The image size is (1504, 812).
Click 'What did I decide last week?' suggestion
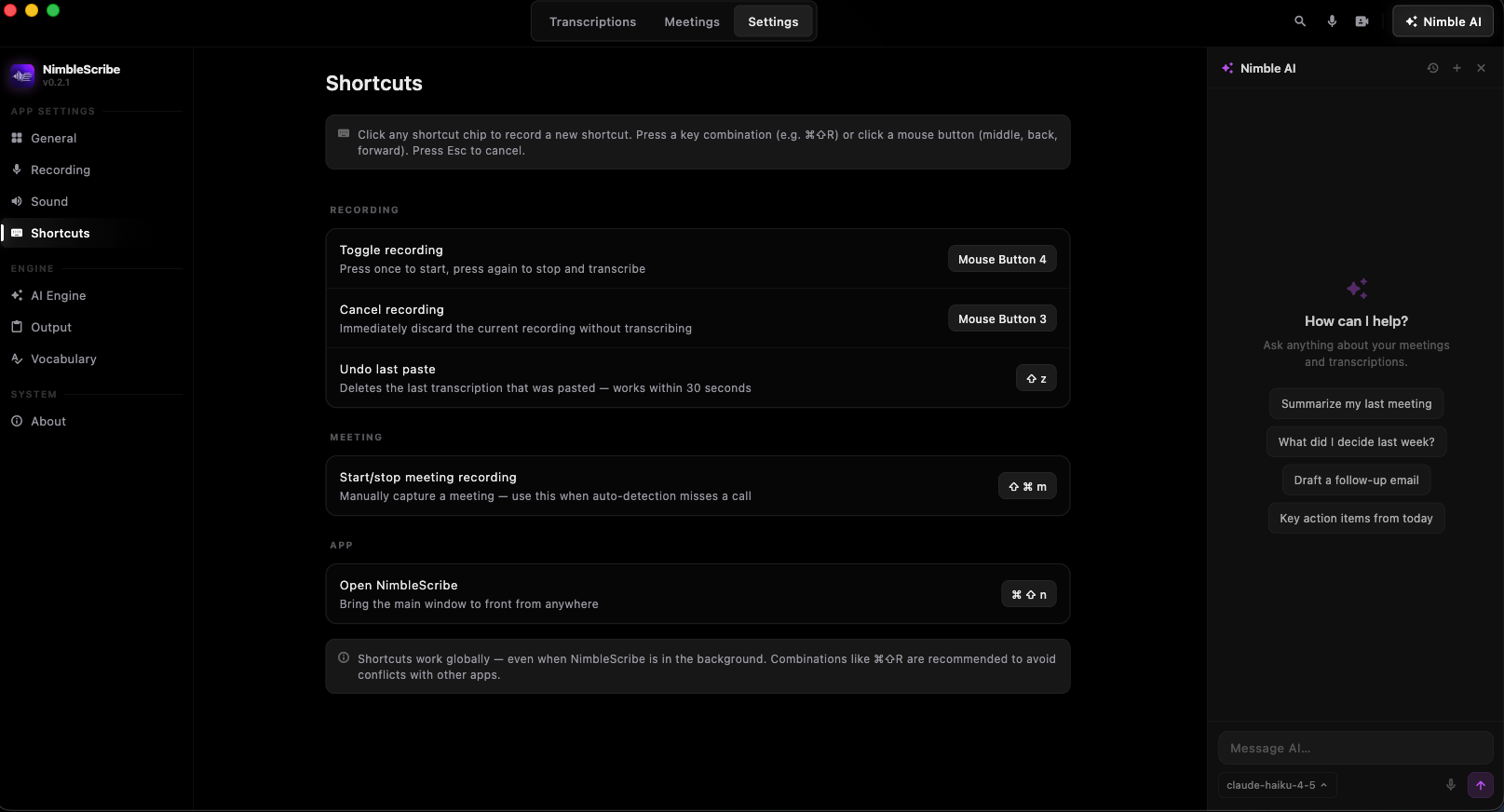point(1356,442)
